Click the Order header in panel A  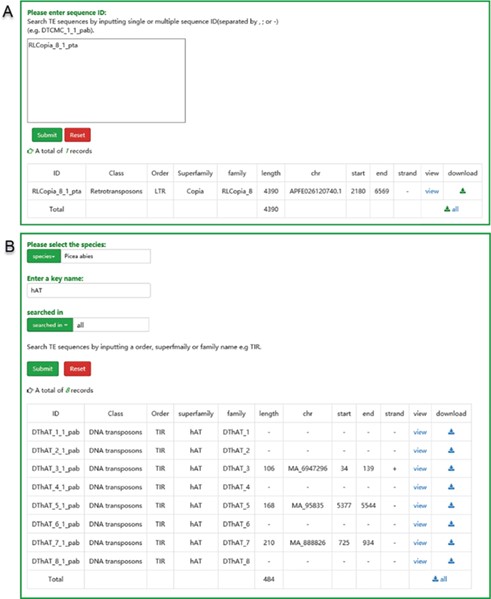(x=160, y=173)
